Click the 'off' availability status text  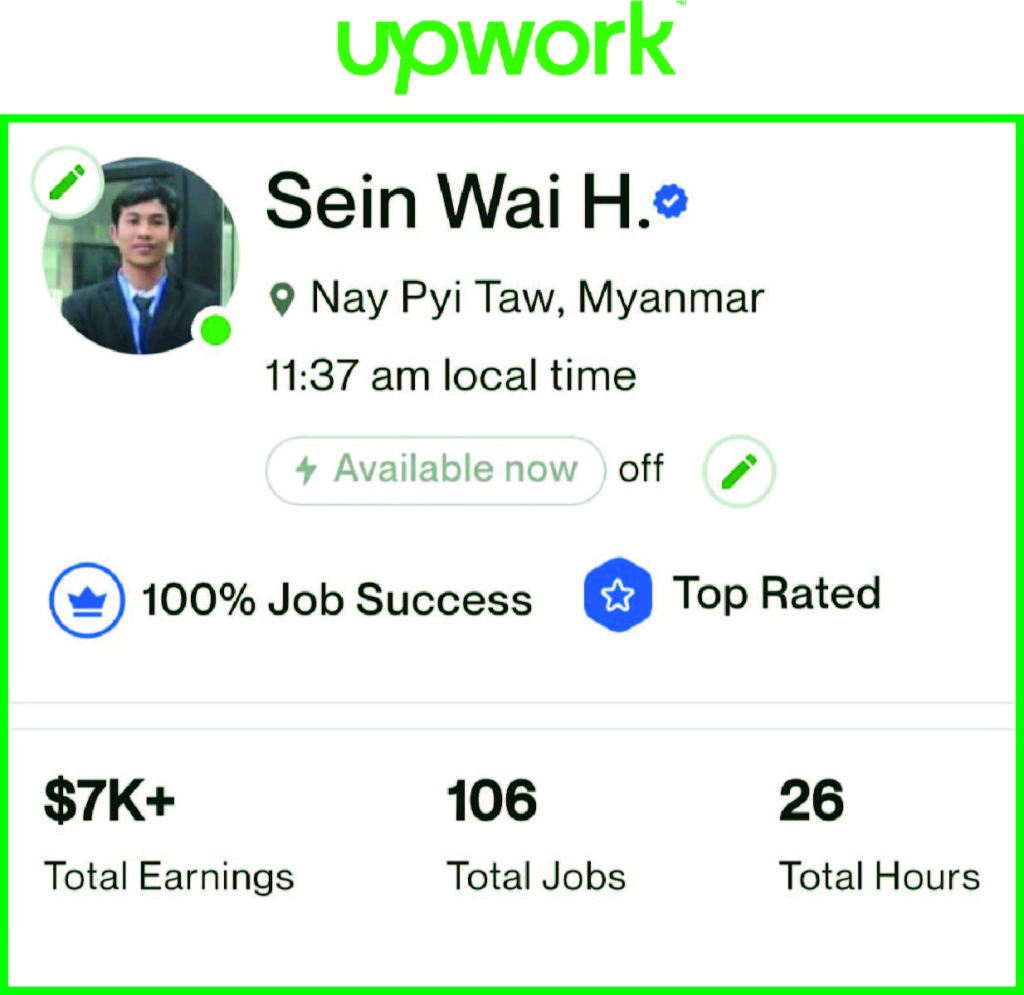641,469
